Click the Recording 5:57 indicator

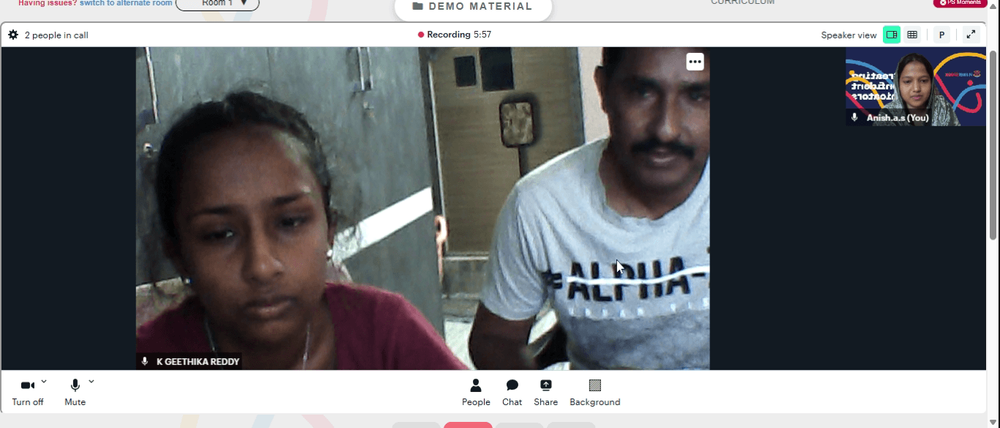(x=454, y=35)
